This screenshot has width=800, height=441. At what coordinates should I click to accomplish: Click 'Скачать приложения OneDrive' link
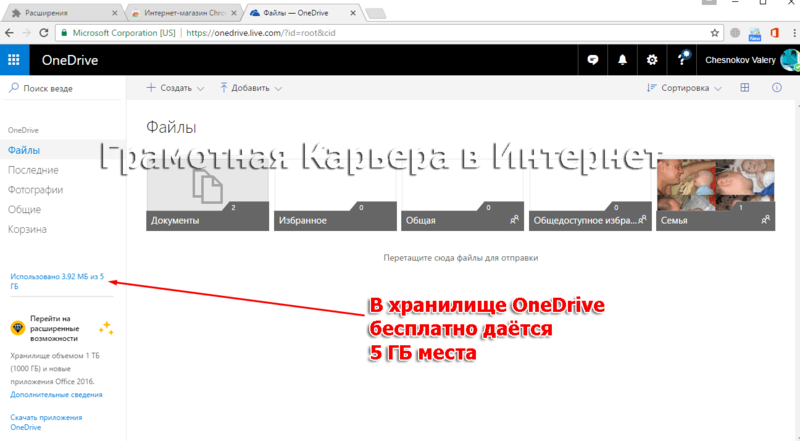[46, 422]
